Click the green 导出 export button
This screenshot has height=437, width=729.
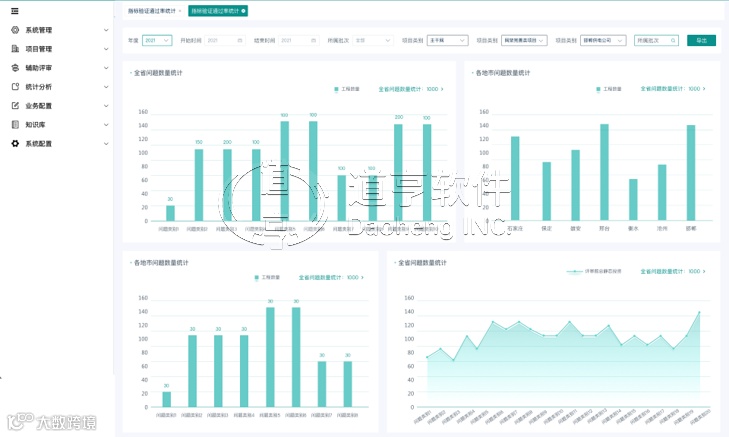(702, 41)
